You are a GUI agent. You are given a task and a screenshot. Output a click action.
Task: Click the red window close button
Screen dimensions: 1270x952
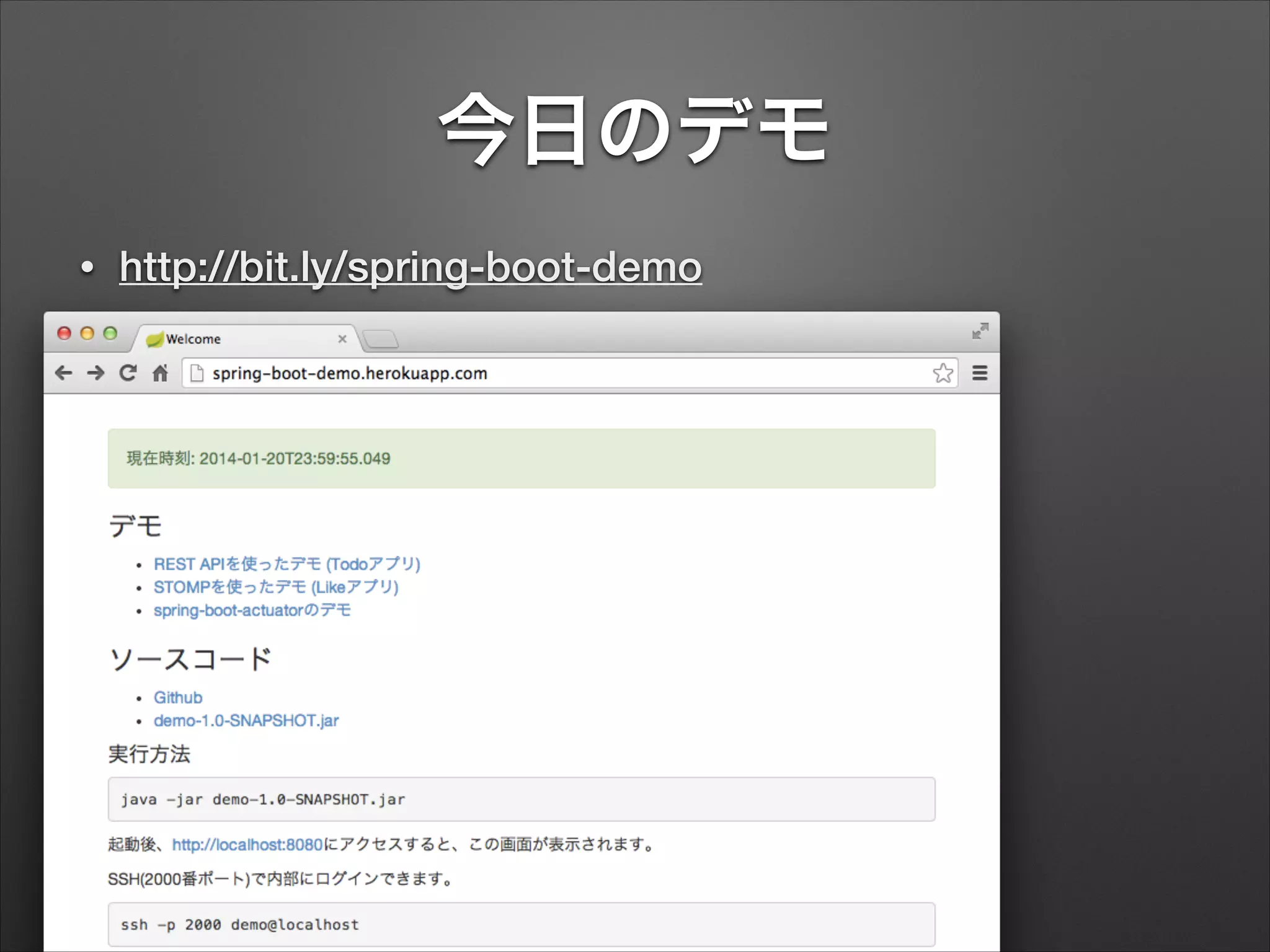tap(64, 333)
